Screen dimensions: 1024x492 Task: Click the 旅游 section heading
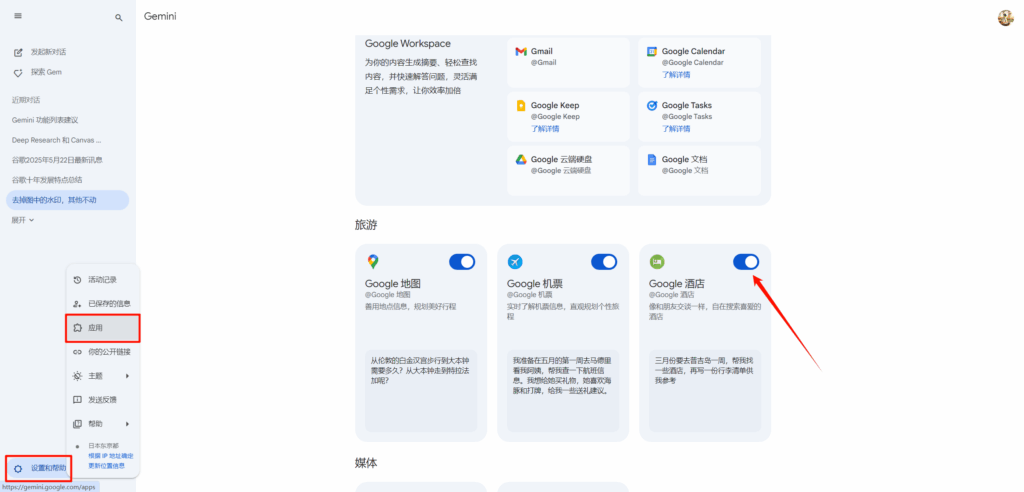click(x=366, y=225)
